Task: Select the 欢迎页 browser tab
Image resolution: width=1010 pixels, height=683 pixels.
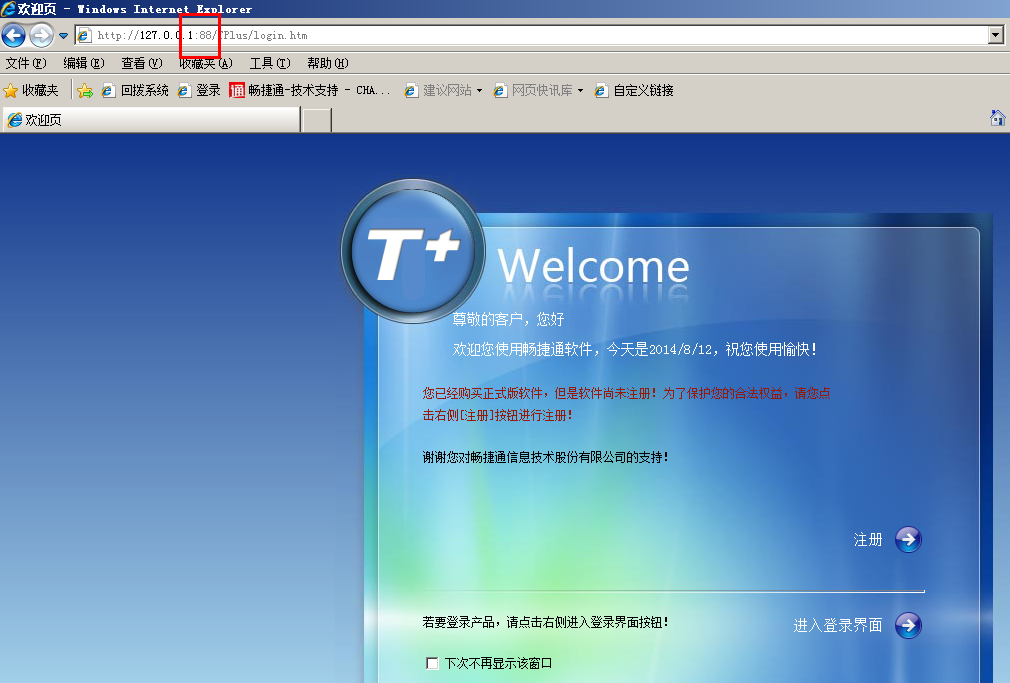Action: click(x=152, y=120)
